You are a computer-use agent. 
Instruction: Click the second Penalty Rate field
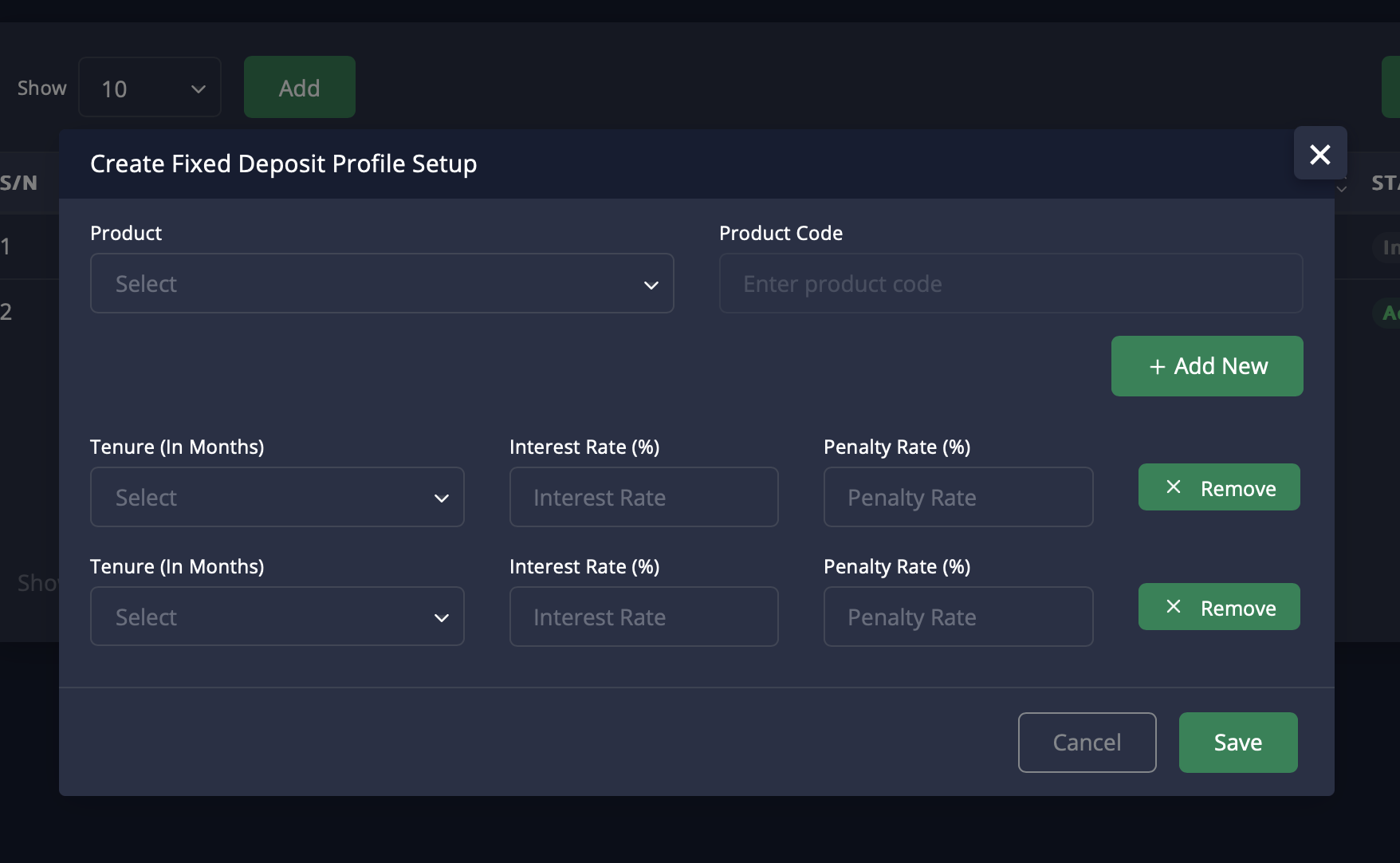pyautogui.click(x=958, y=617)
